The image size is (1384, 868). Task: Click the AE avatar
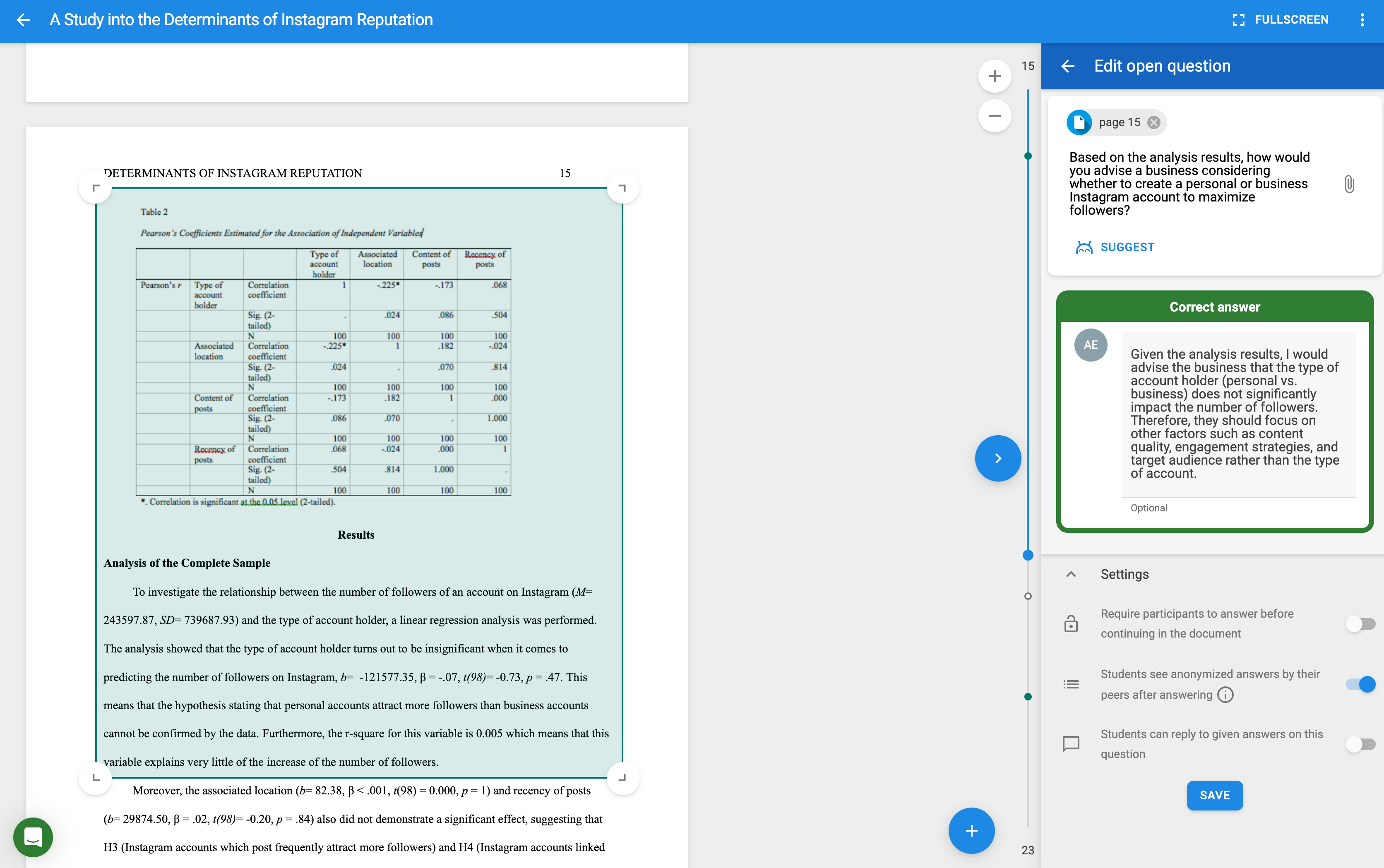tap(1091, 345)
